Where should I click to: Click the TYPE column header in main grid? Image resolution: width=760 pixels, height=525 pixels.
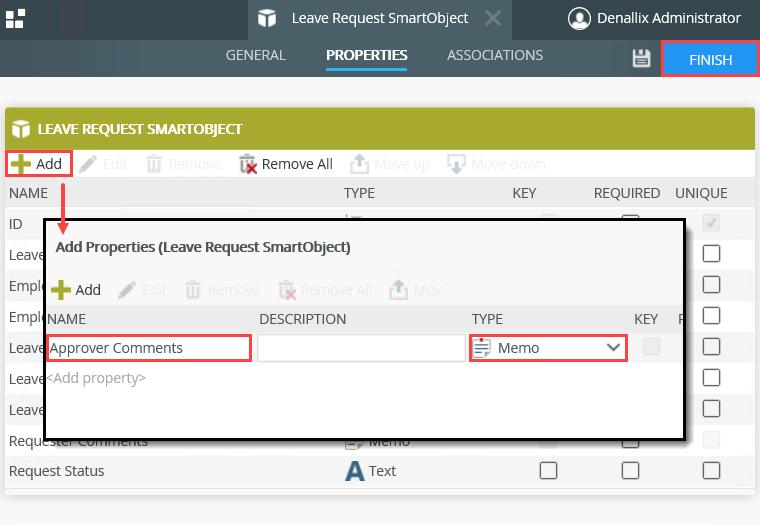click(x=359, y=193)
